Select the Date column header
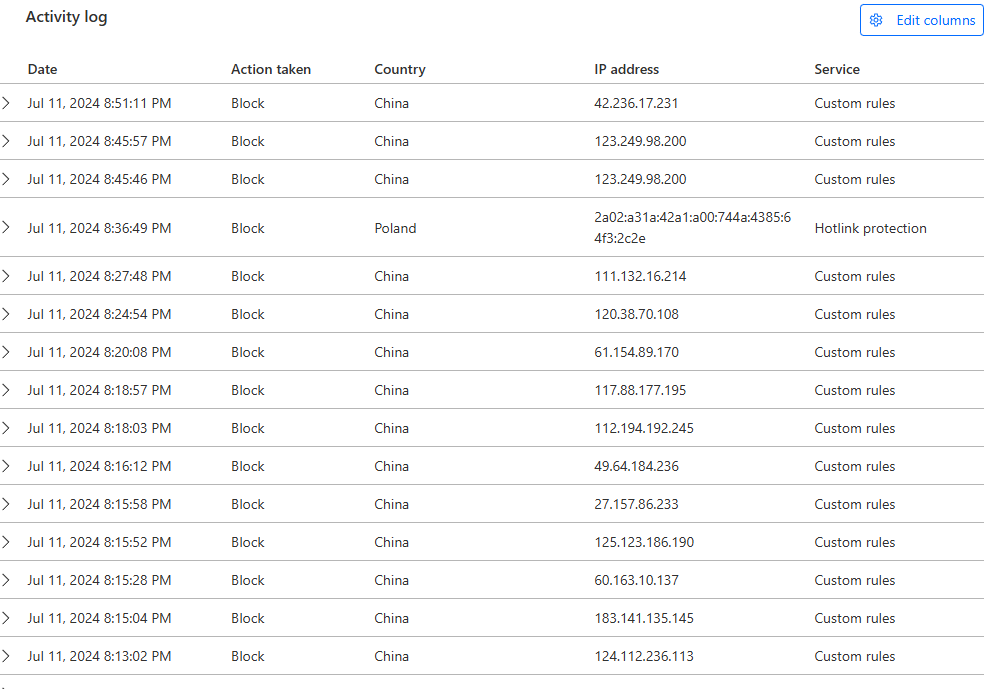 click(x=43, y=69)
